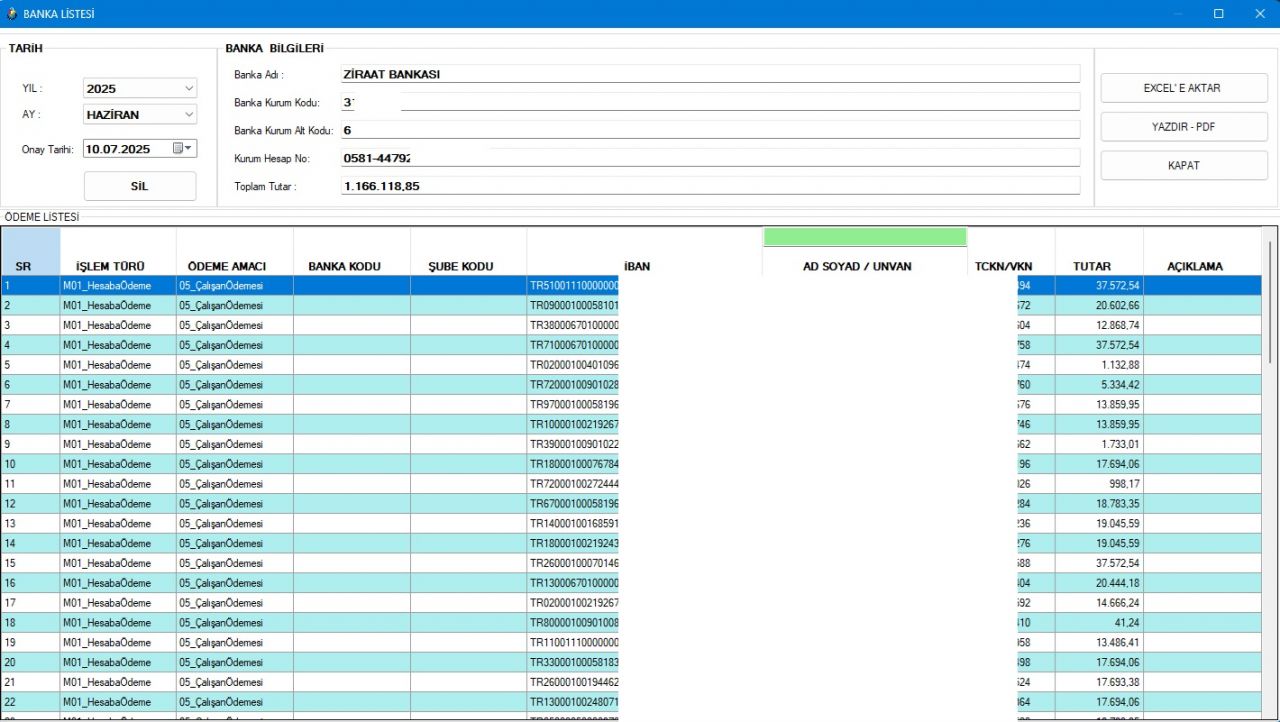This screenshot has width=1280, height=722.
Task: Click the SİL button
Action: 140,186
